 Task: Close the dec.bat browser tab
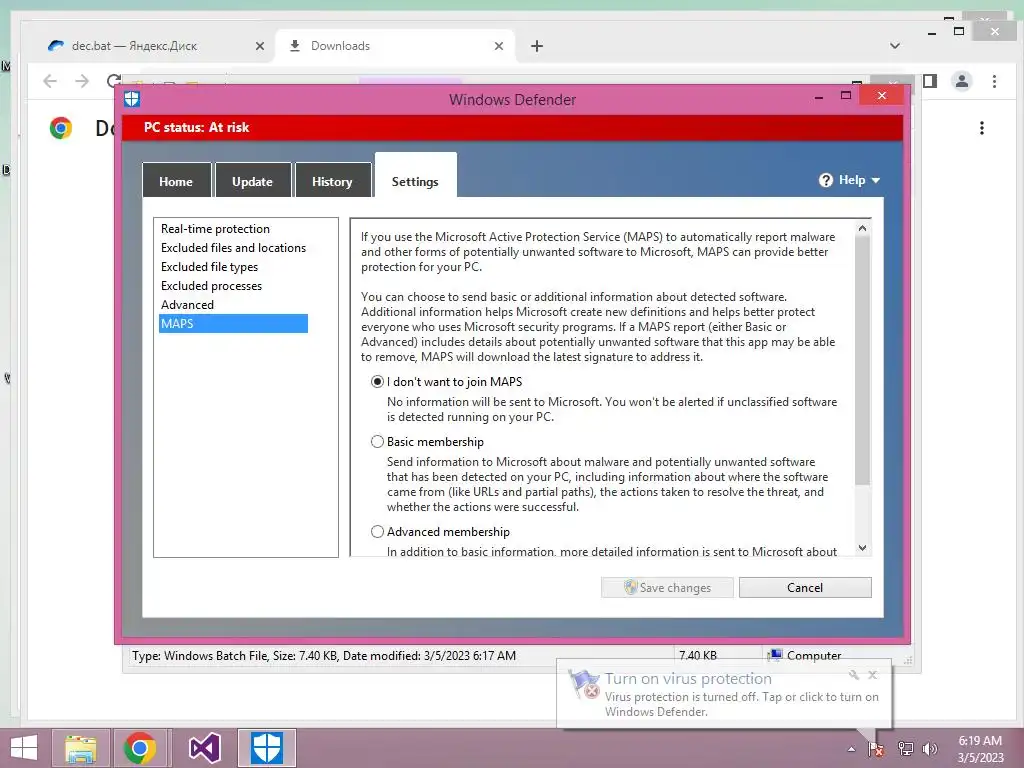260,46
